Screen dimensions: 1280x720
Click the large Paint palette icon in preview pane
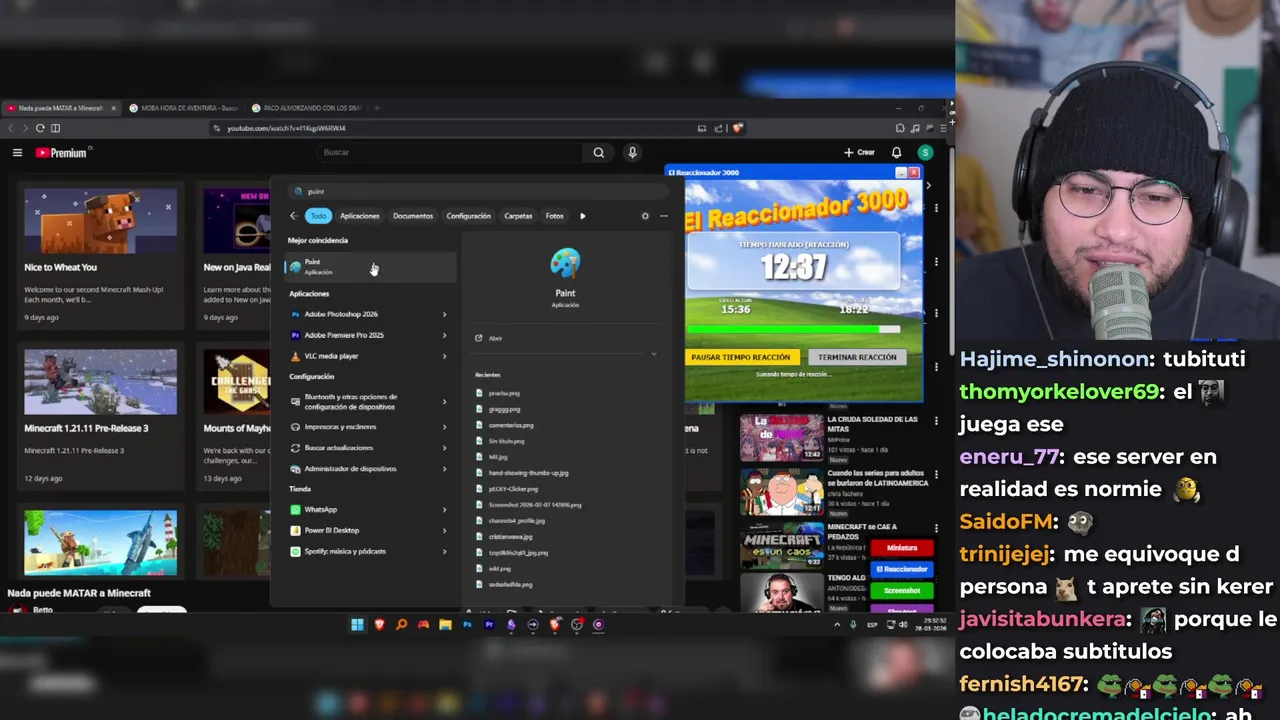565,264
